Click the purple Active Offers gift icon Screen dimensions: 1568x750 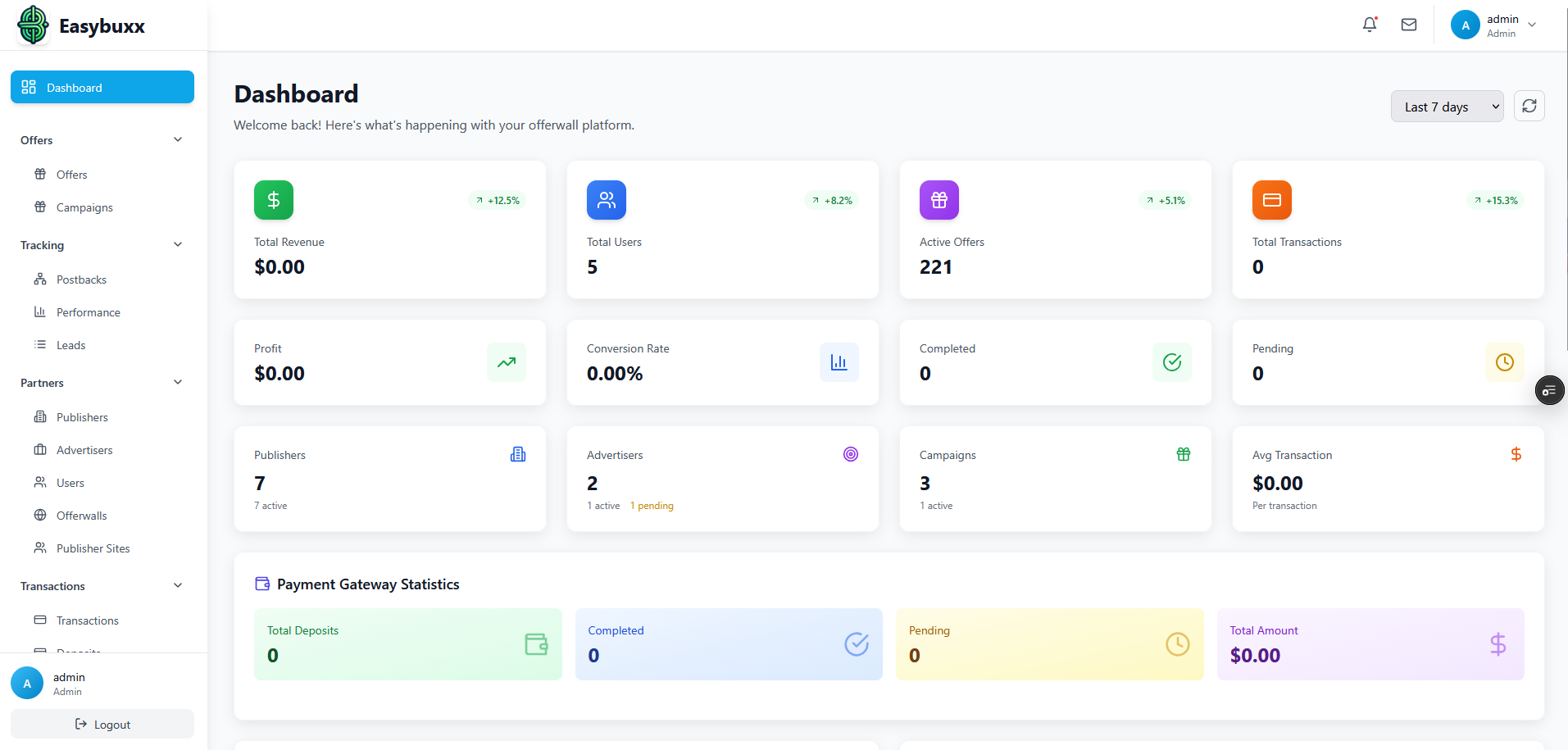pyautogui.click(x=939, y=200)
